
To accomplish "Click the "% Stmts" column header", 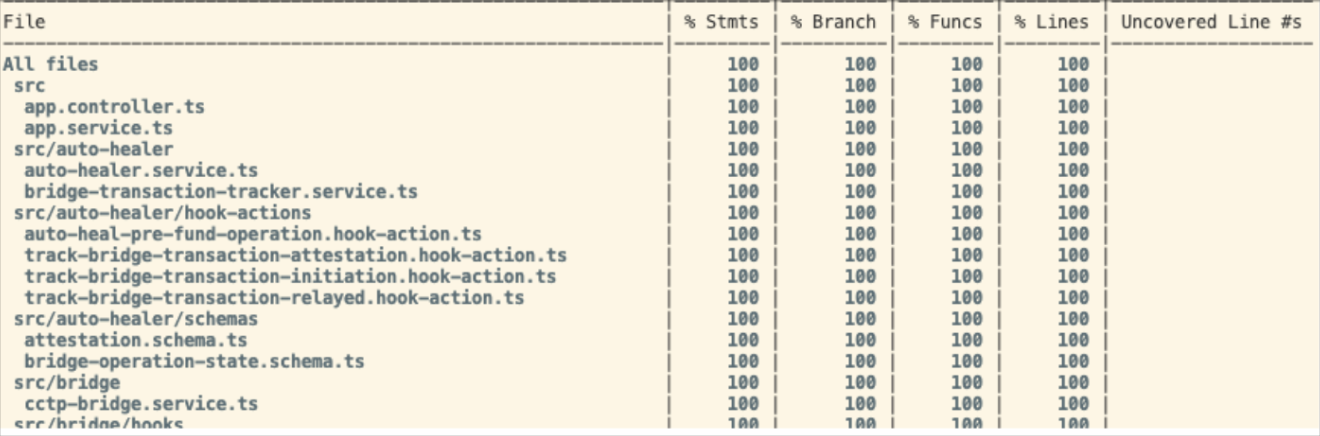I will coord(721,22).
